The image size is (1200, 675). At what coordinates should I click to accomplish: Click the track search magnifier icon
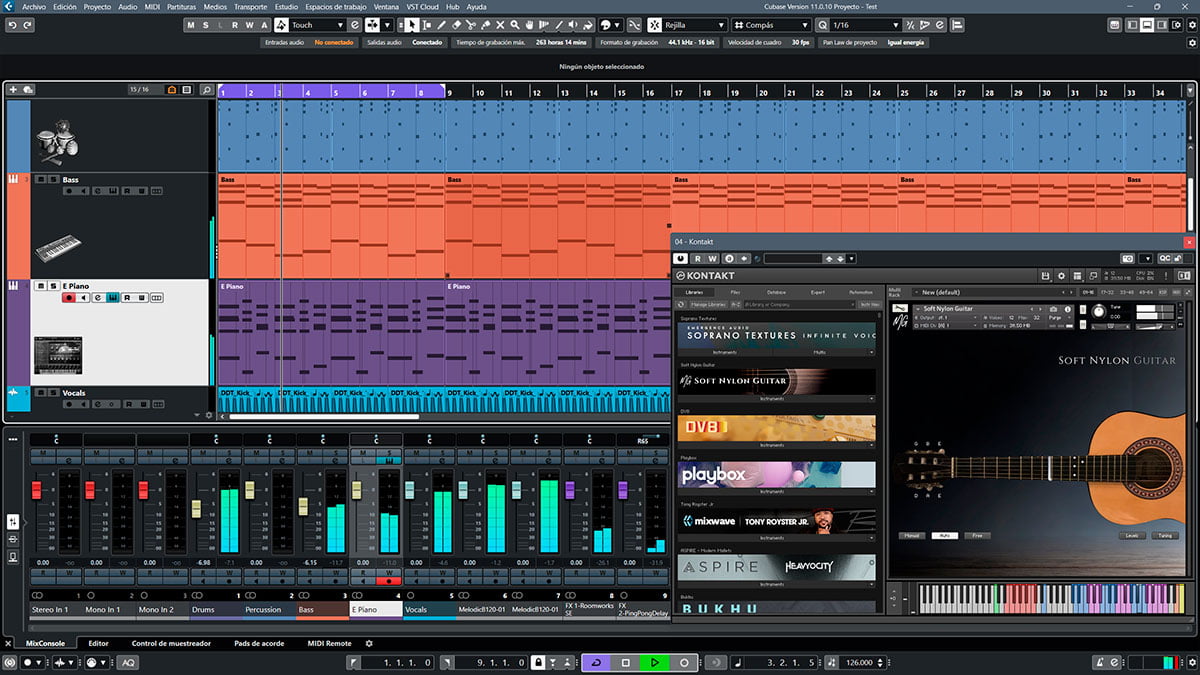point(206,90)
